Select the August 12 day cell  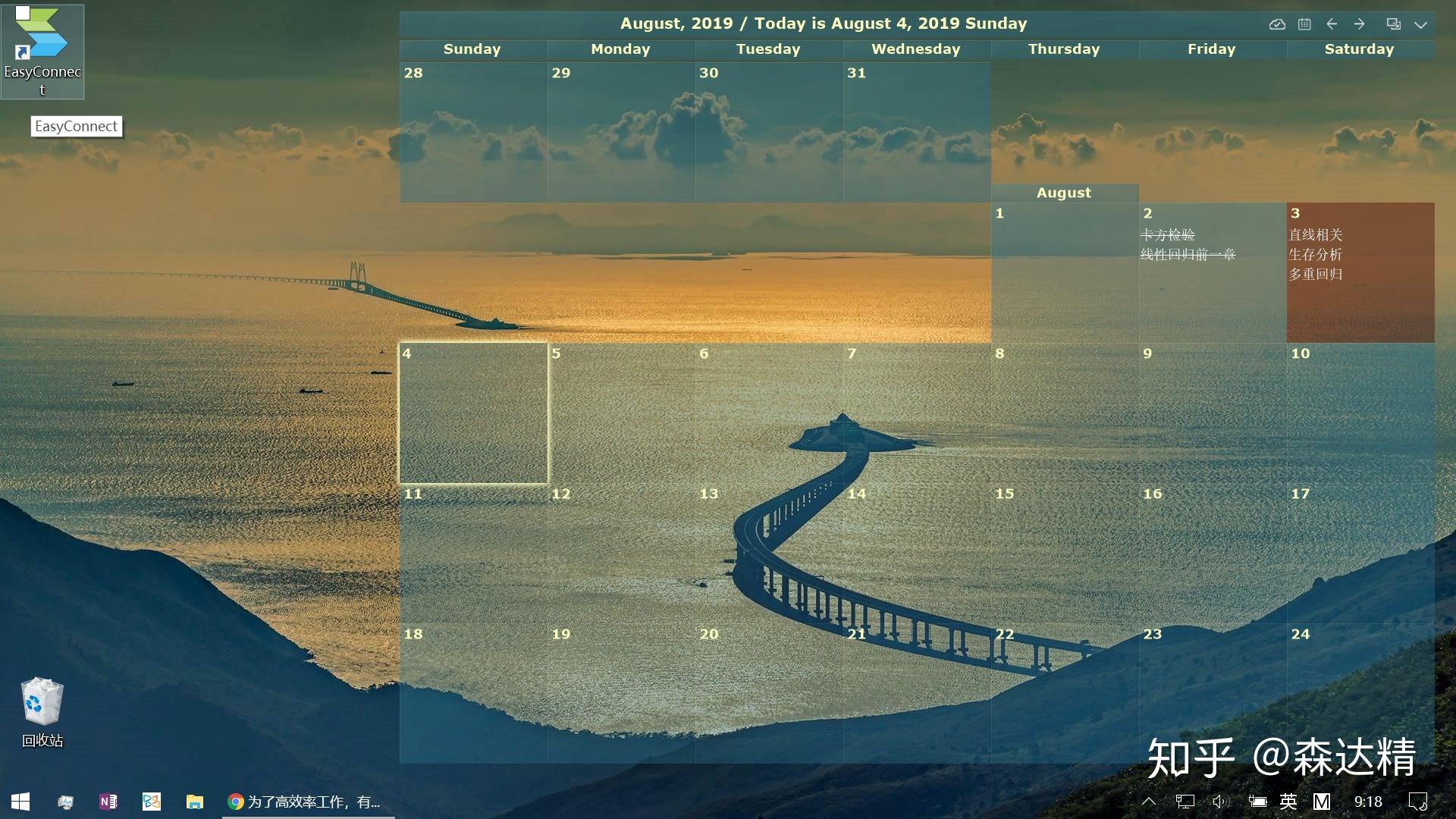coord(621,554)
